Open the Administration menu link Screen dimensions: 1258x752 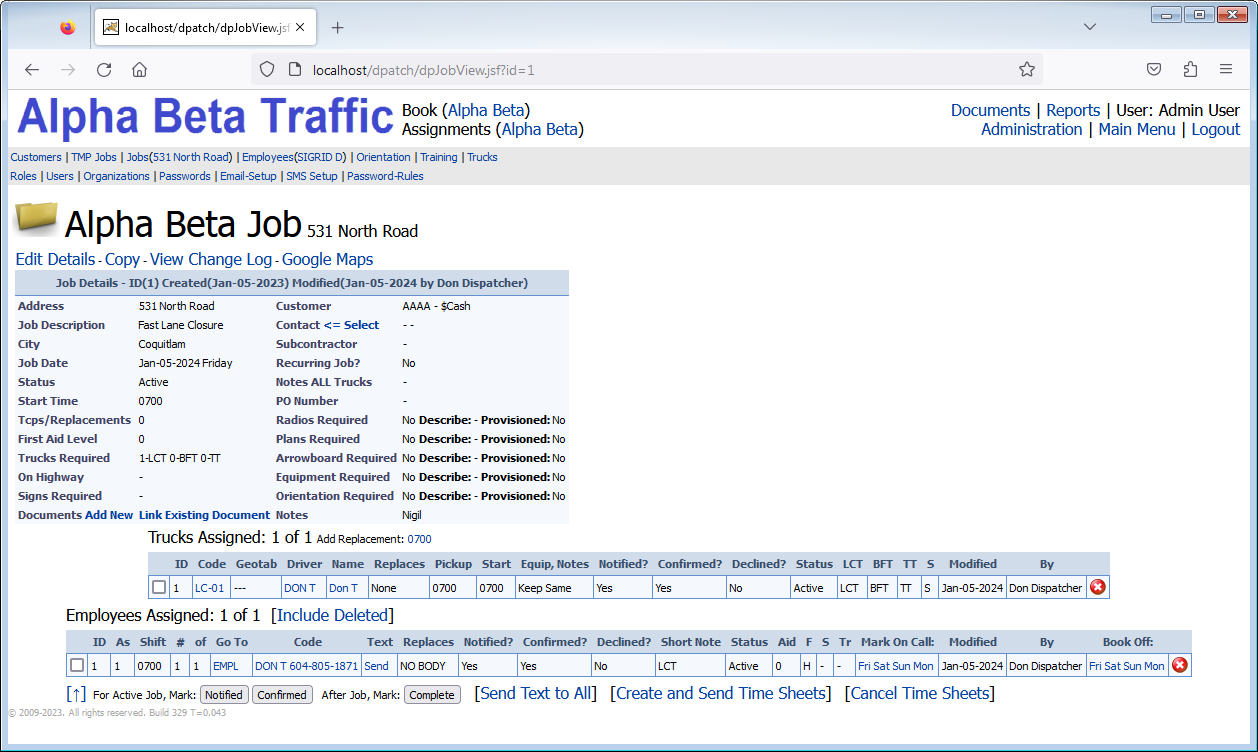point(1031,129)
